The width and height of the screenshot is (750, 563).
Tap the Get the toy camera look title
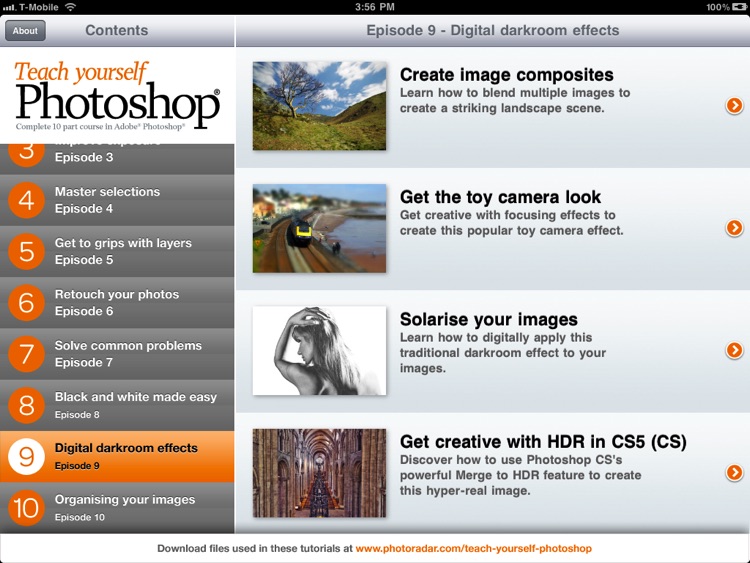coord(500,197)
